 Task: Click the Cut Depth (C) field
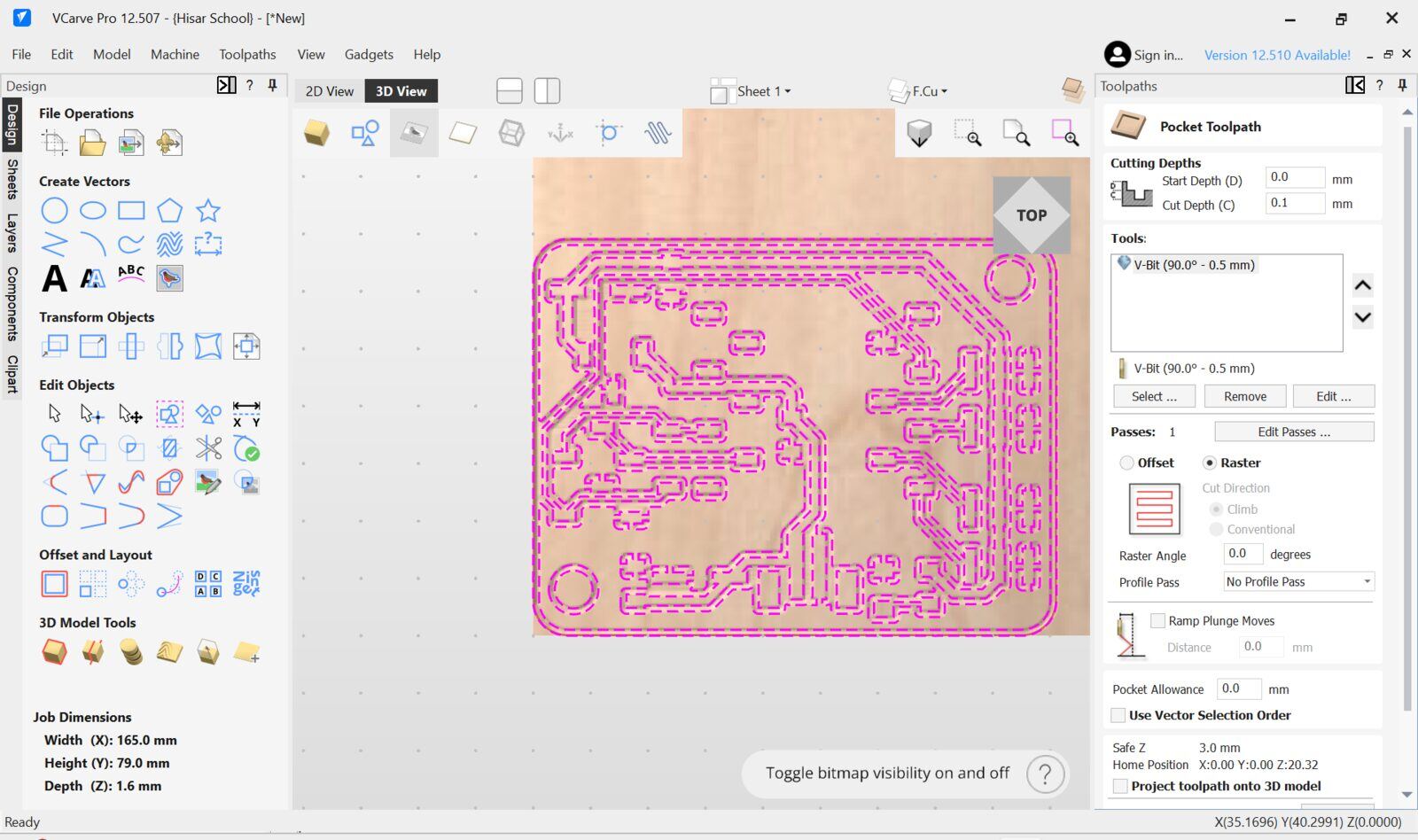[x=1295, y=203]
